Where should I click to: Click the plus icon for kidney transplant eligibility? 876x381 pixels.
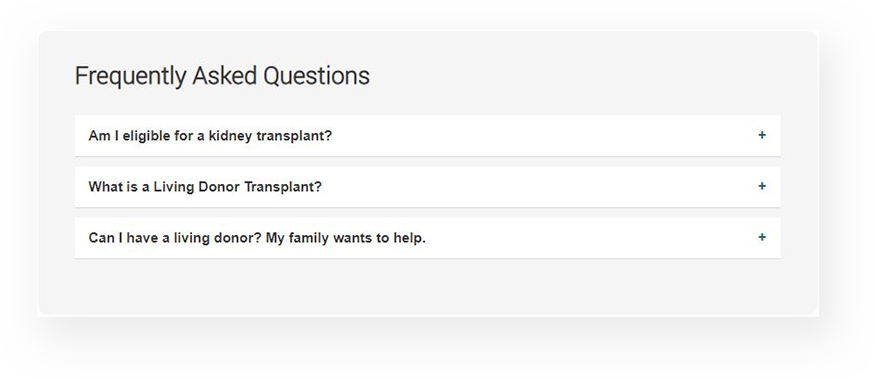tap(761, 135)
